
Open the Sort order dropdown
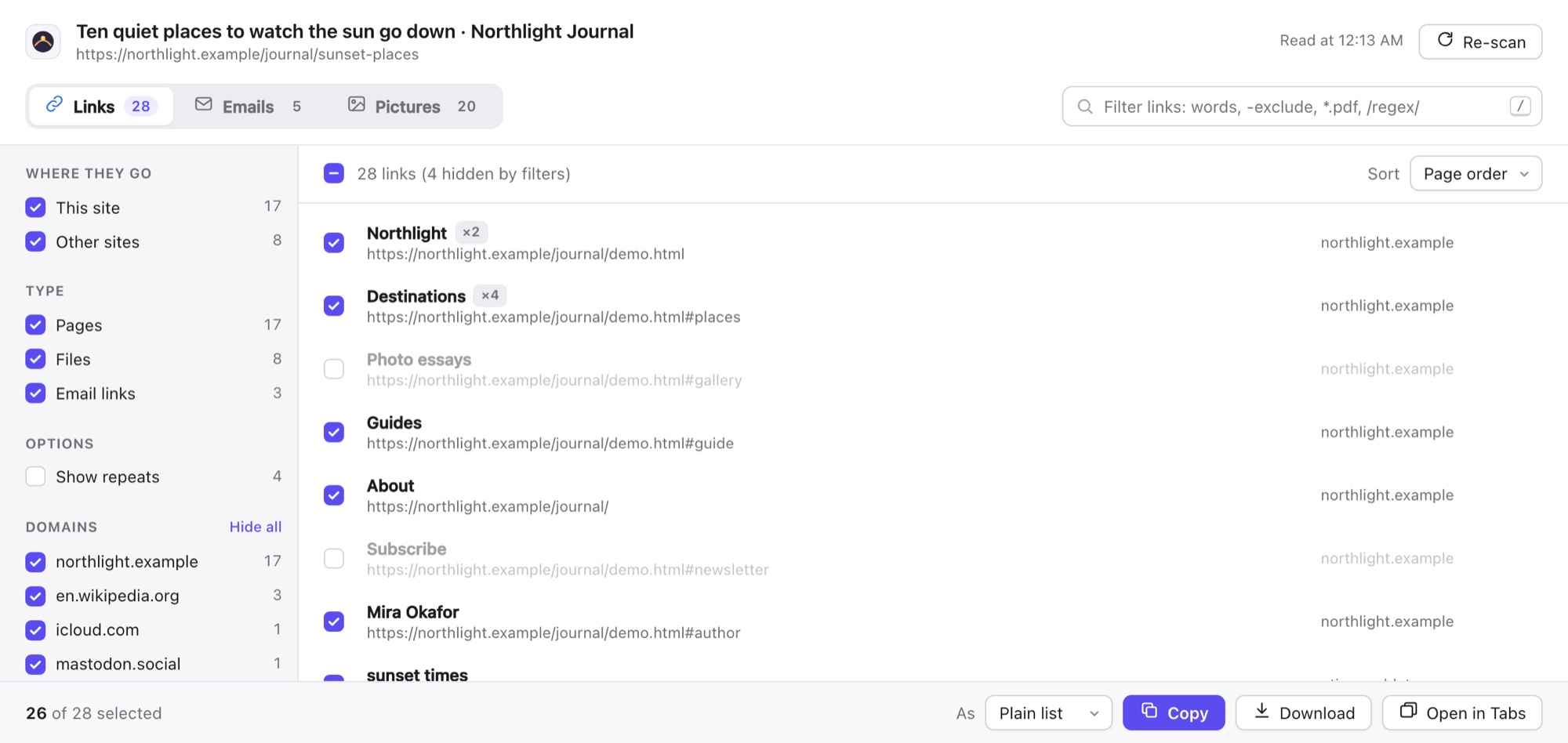(x=1475, y=173)
